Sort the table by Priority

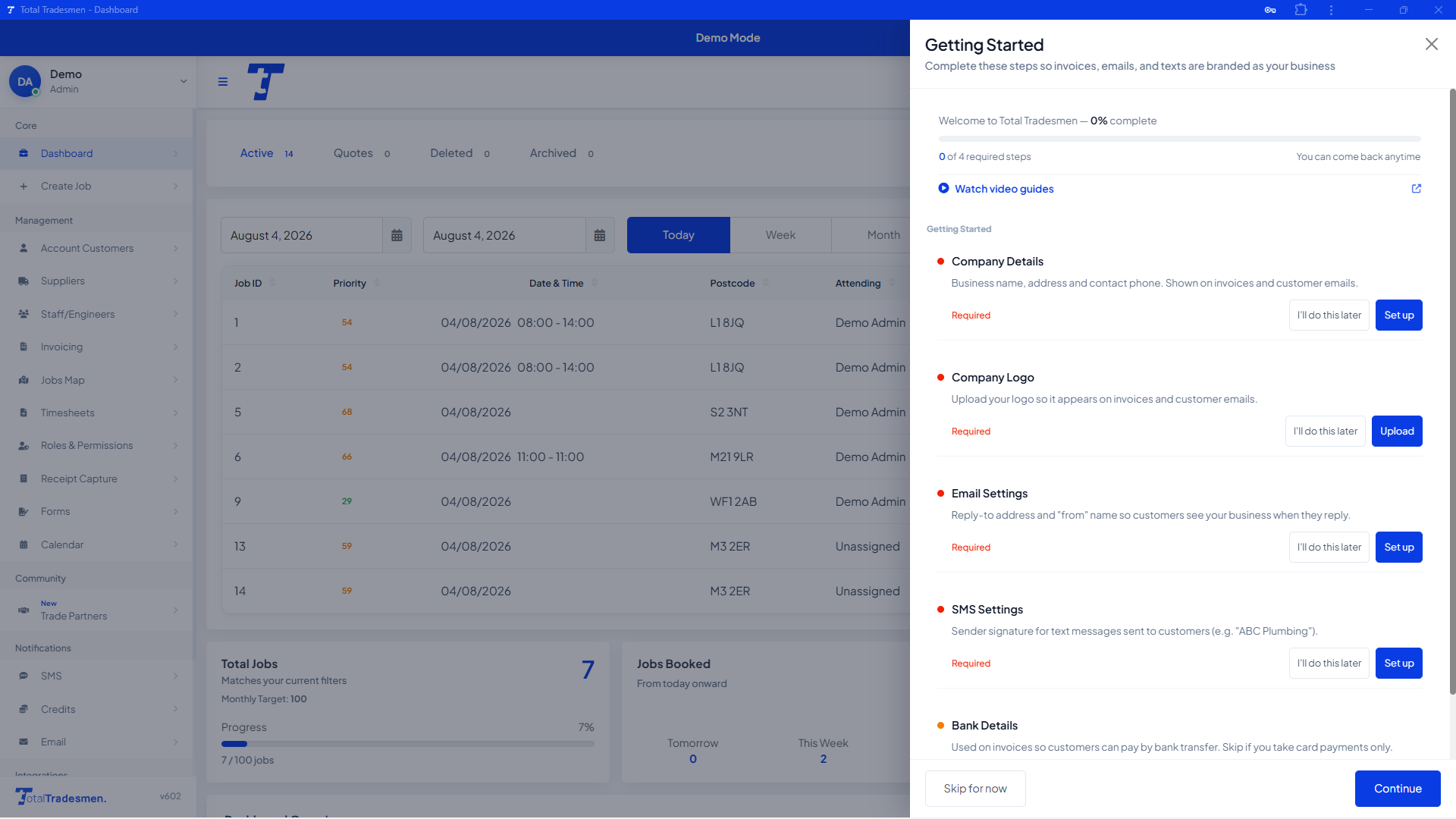click(356, 283)
